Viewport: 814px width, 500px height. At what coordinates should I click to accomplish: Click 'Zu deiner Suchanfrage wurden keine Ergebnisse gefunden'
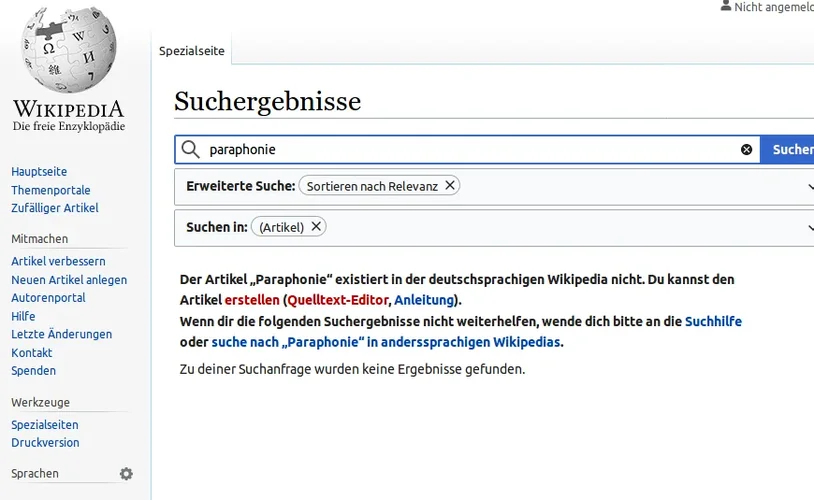point(352,369)
